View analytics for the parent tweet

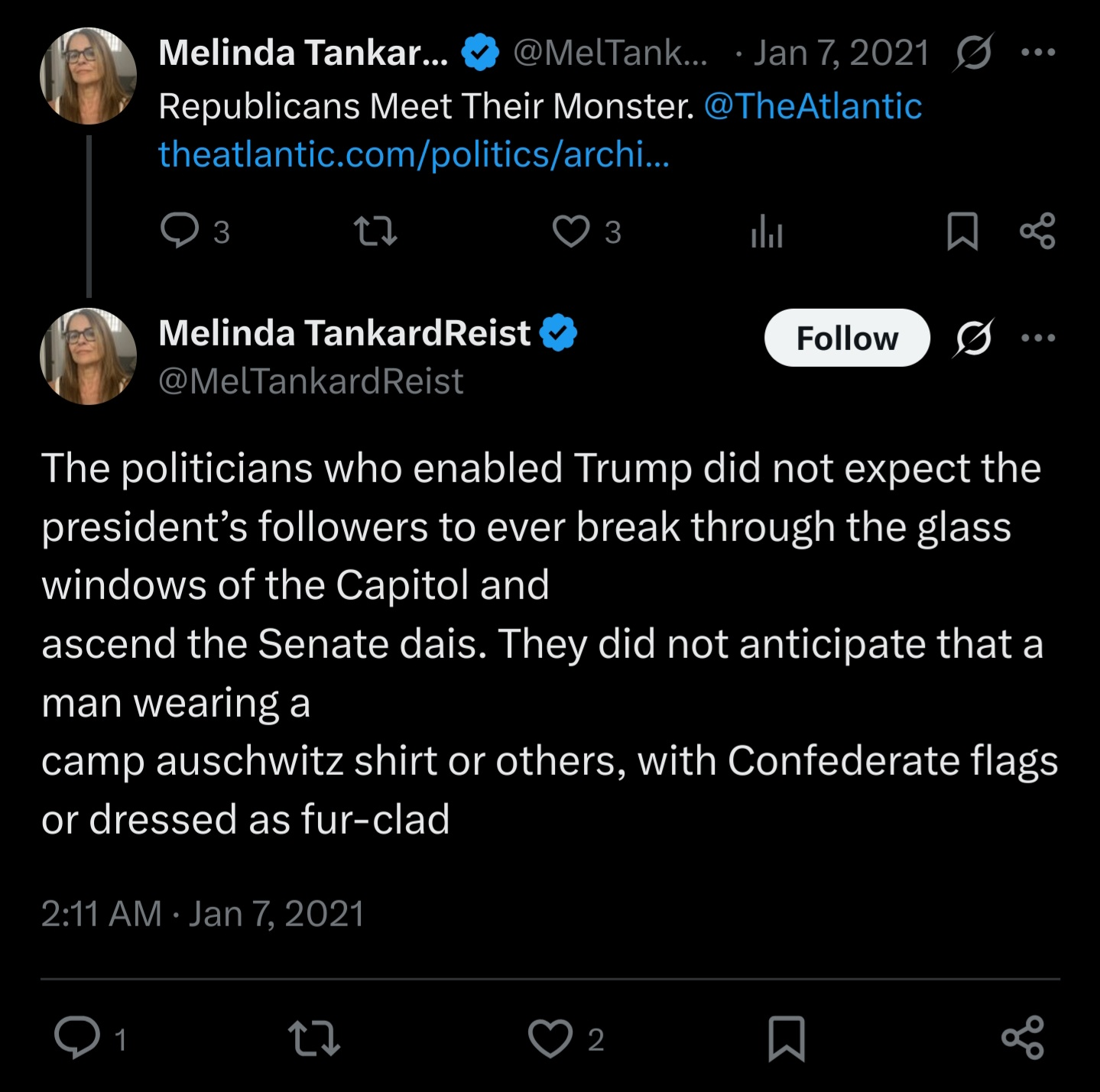767,231
